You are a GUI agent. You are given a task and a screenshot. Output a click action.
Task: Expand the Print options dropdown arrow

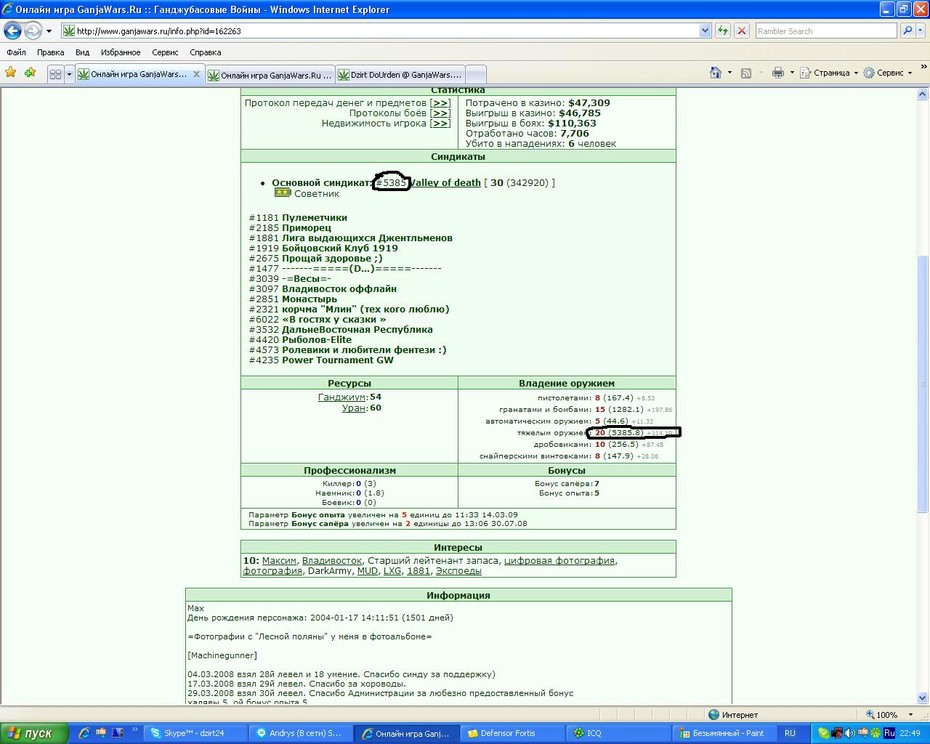791,72
